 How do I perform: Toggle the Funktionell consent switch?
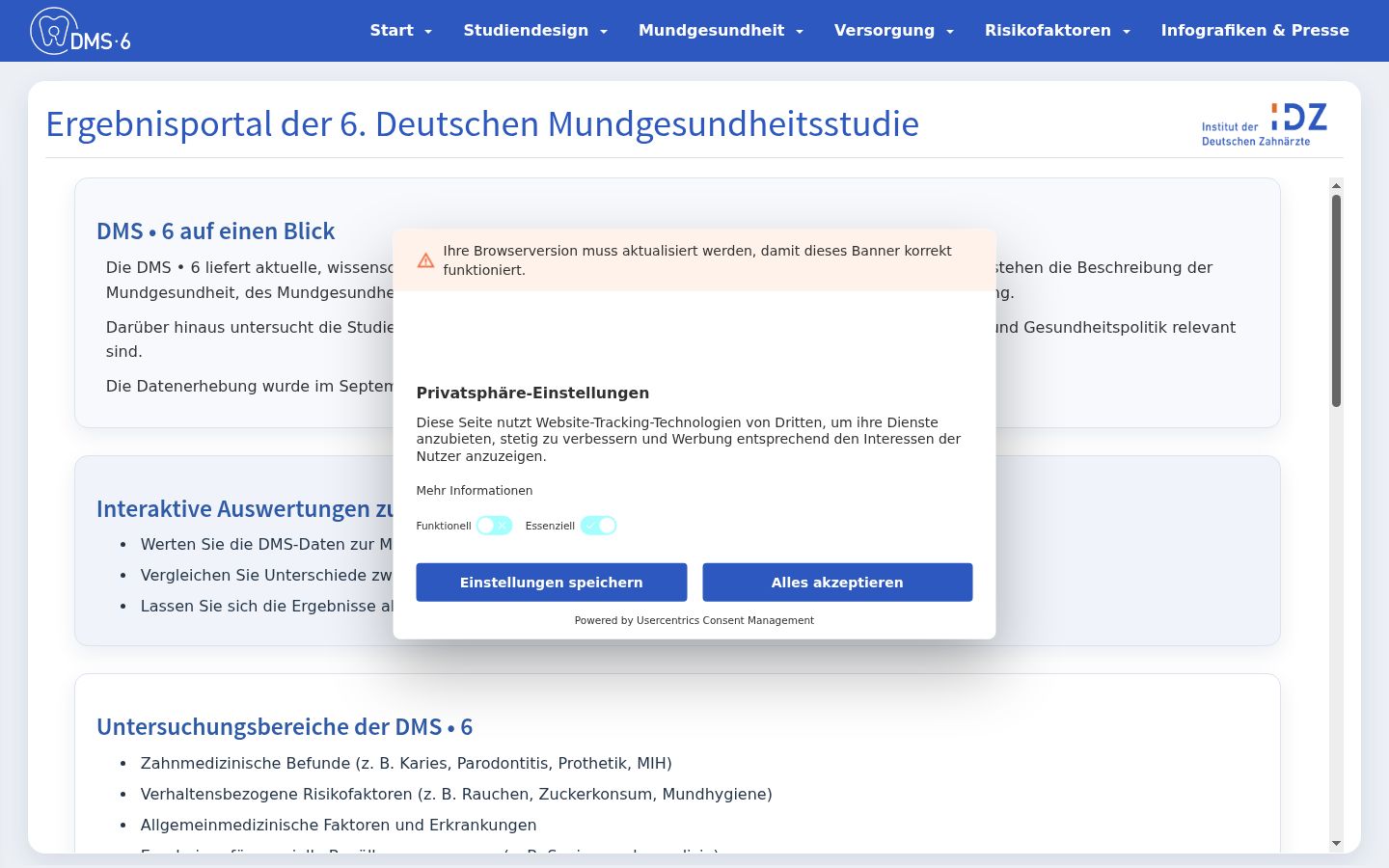pyautogui.click(x=494, y=526)
